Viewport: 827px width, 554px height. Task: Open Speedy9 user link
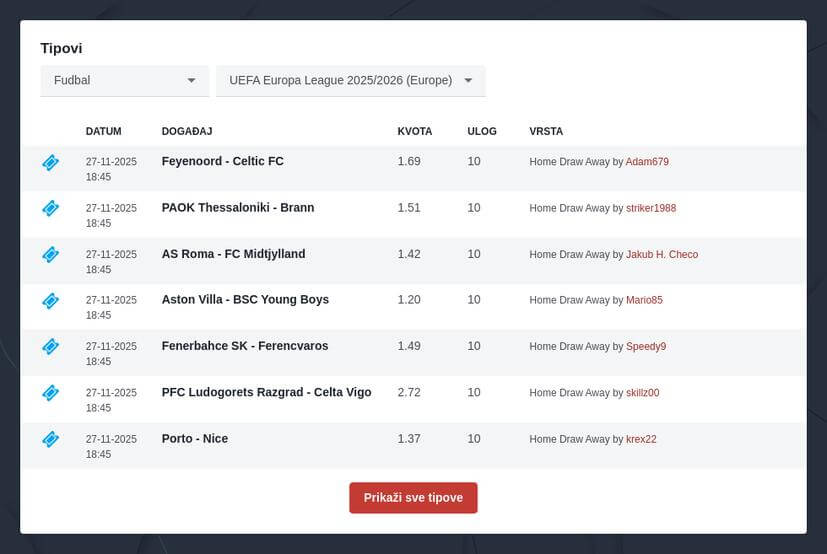(x=646, y=346)
